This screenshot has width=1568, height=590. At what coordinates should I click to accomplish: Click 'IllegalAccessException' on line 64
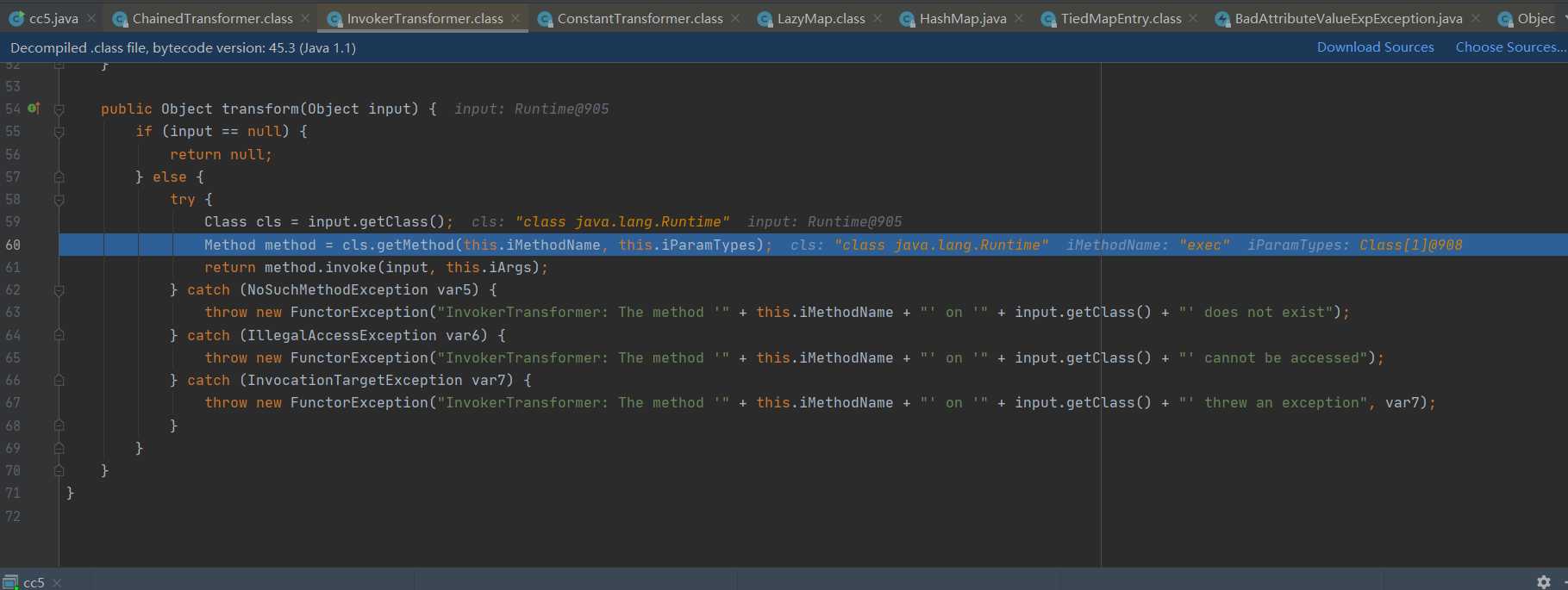[342, 335]
